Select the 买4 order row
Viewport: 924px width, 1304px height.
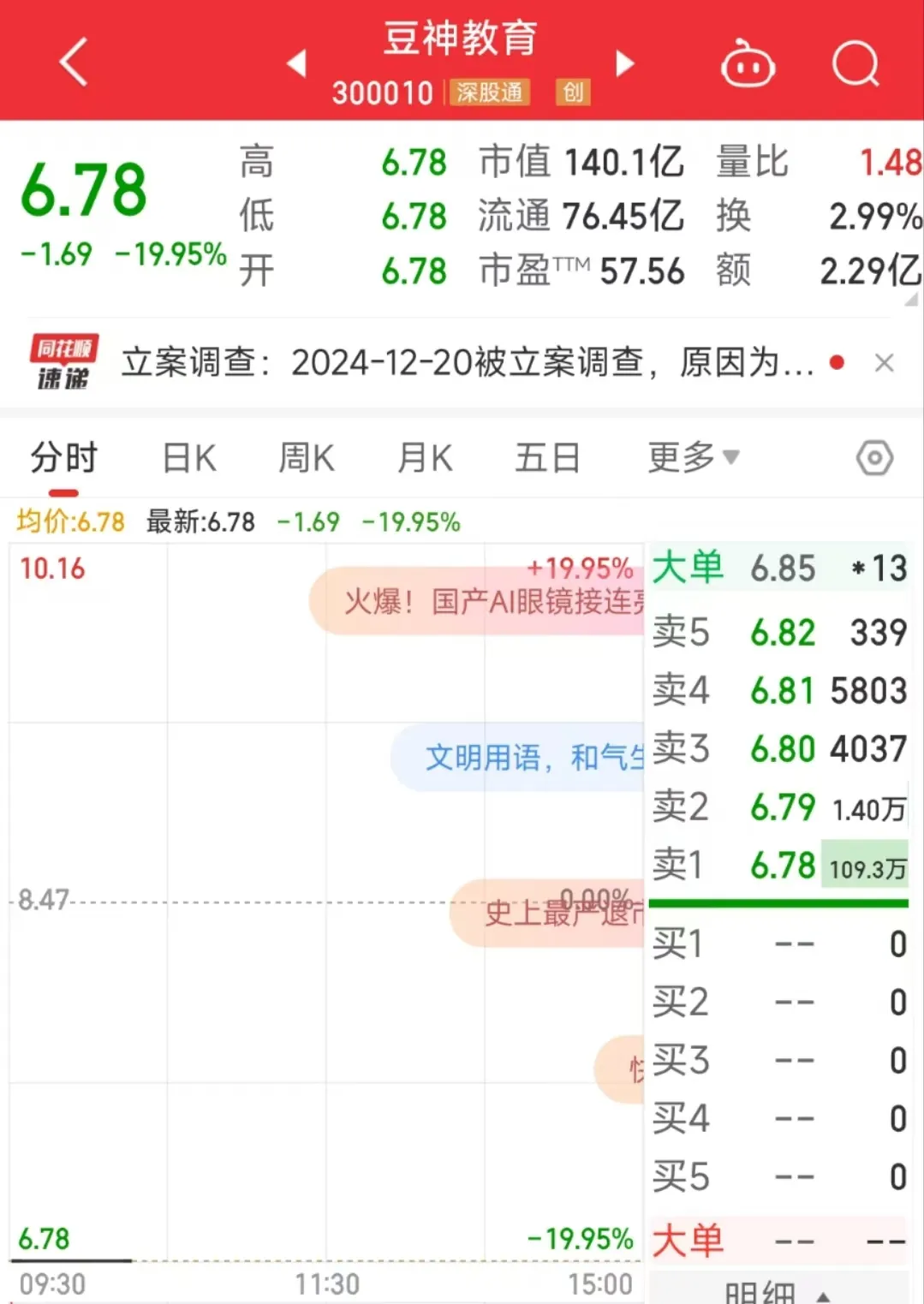779,1119
